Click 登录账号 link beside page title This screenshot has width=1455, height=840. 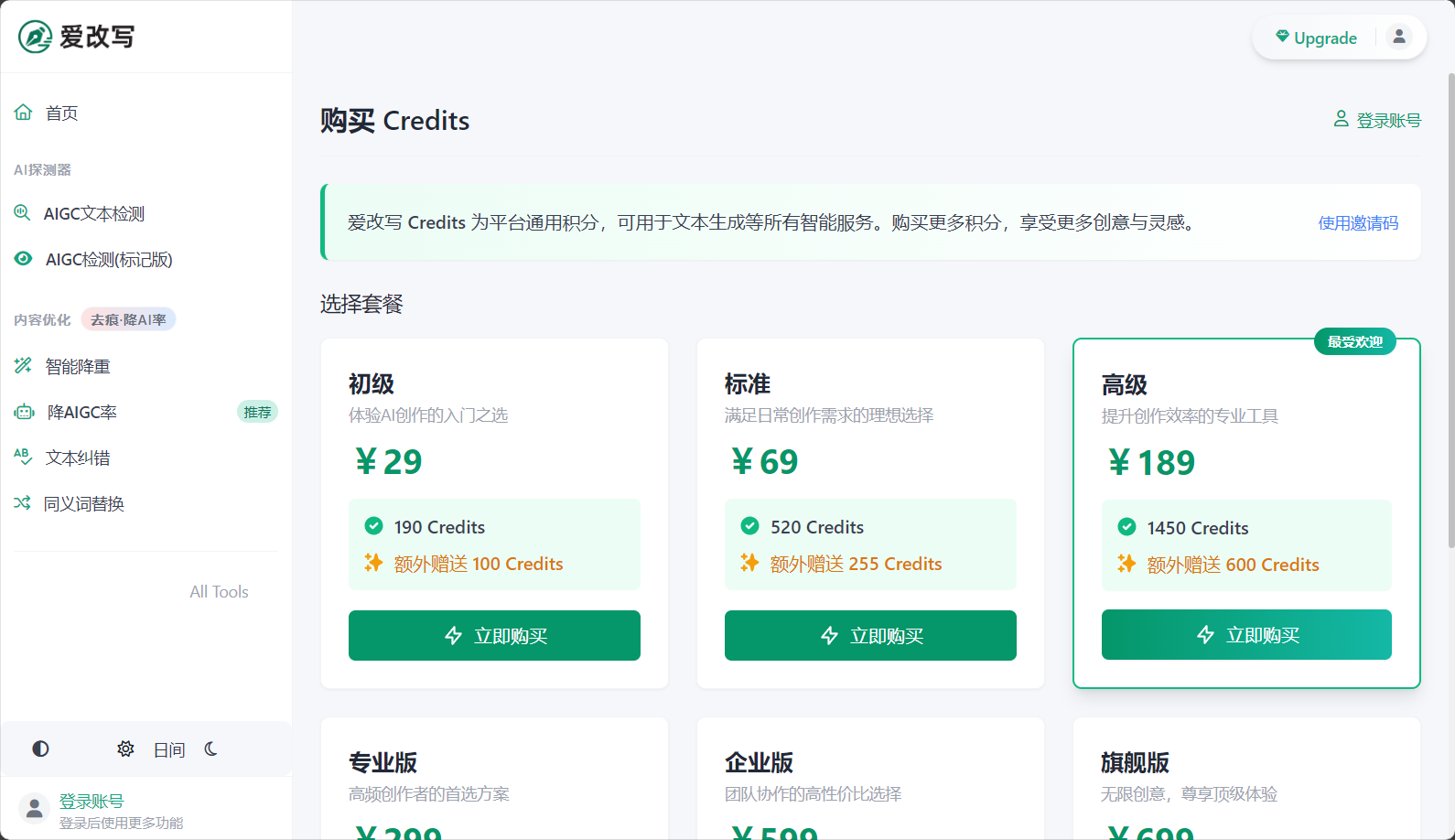1388,120
